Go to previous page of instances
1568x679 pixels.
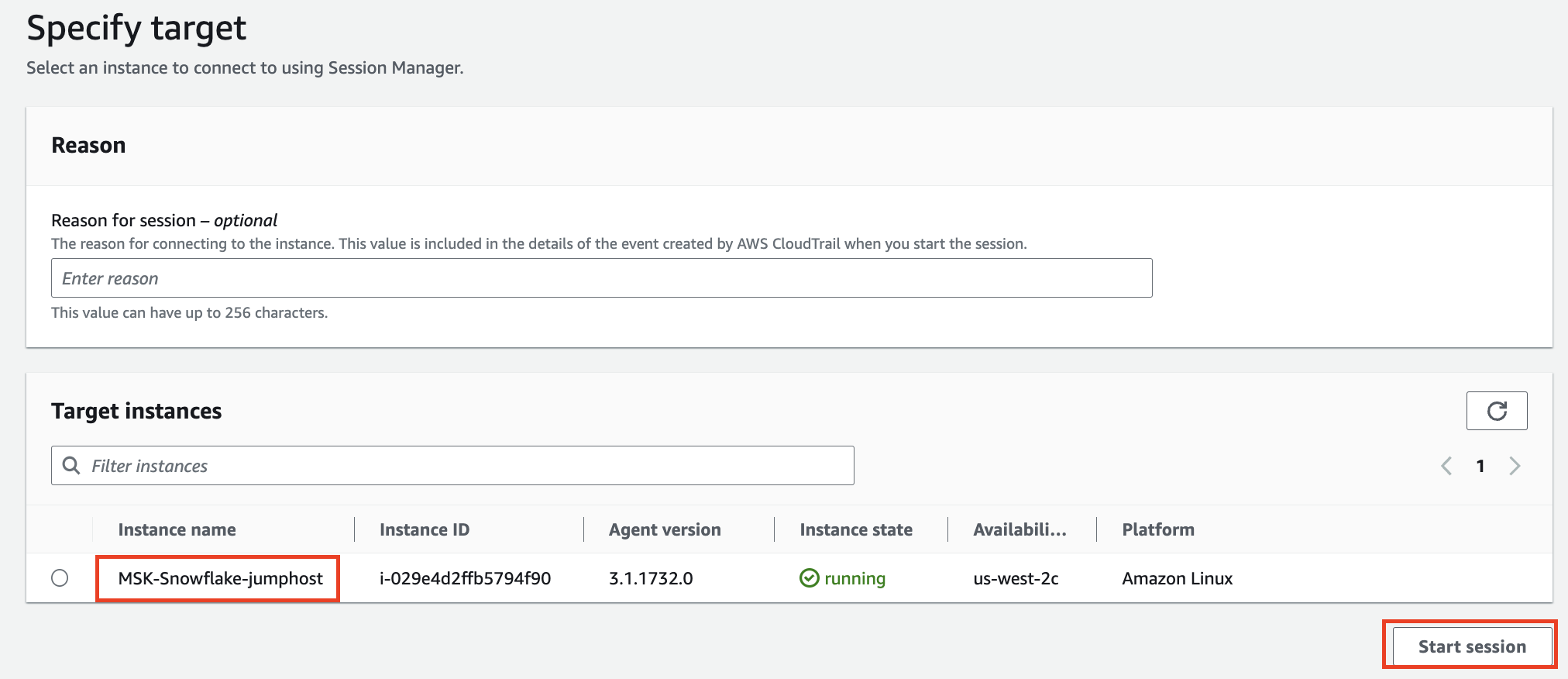1446,466
